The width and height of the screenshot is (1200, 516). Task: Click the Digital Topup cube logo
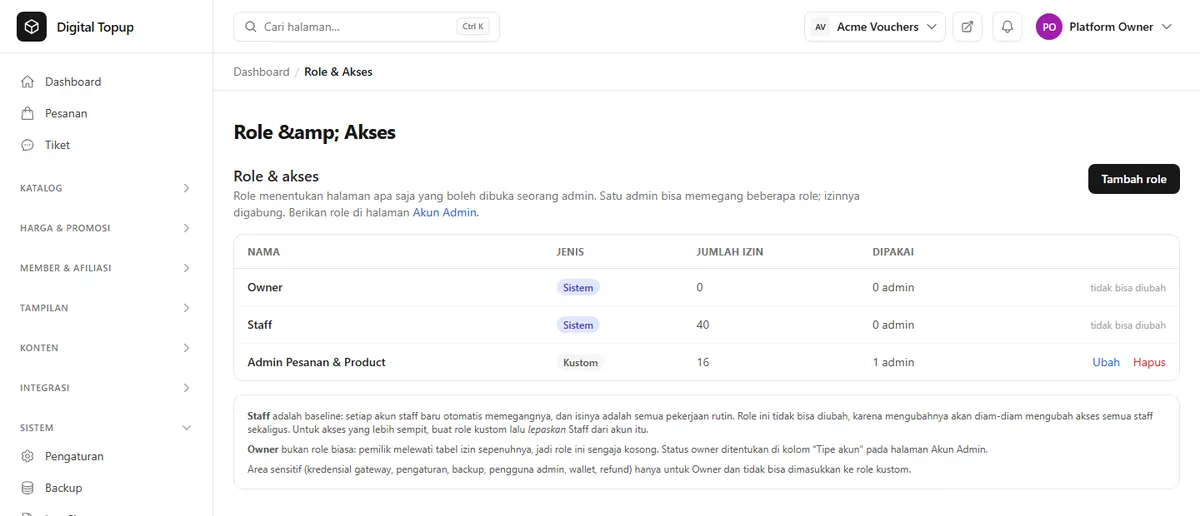(x=32, y=27)
